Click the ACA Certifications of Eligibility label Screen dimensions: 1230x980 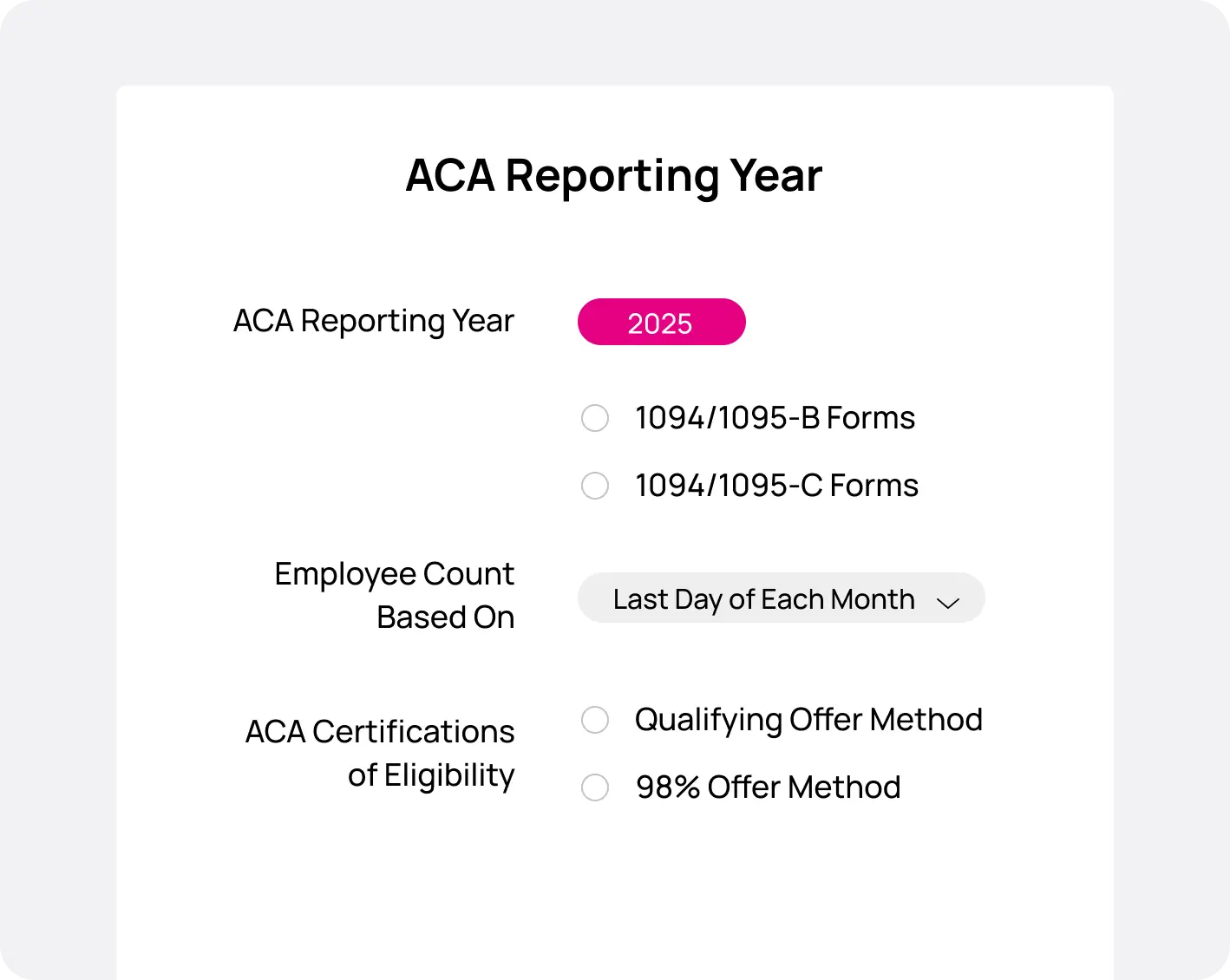point(379,753)
